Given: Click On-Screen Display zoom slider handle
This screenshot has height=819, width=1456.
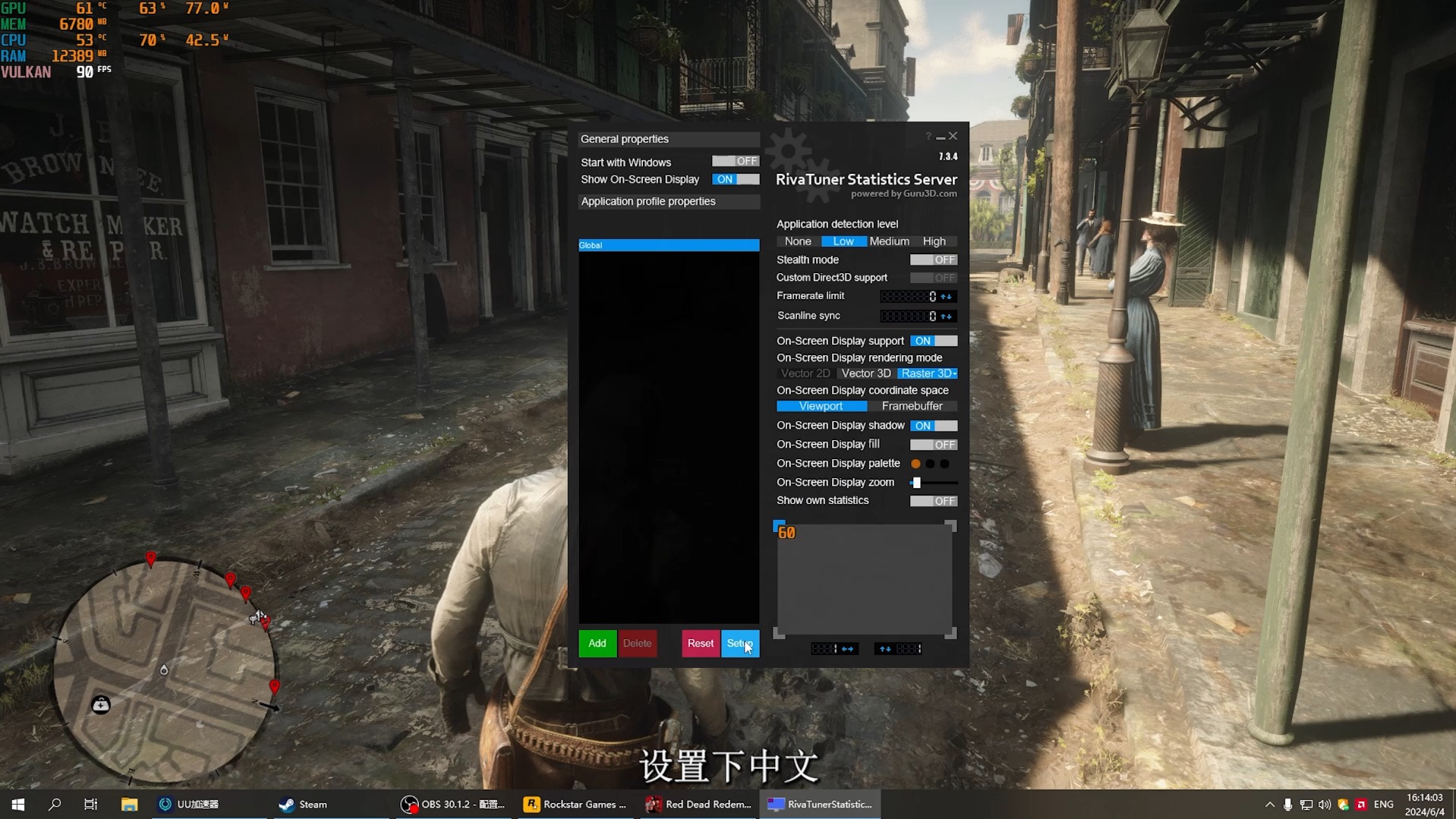Looking at the screenshot, I should pos(916,483).
